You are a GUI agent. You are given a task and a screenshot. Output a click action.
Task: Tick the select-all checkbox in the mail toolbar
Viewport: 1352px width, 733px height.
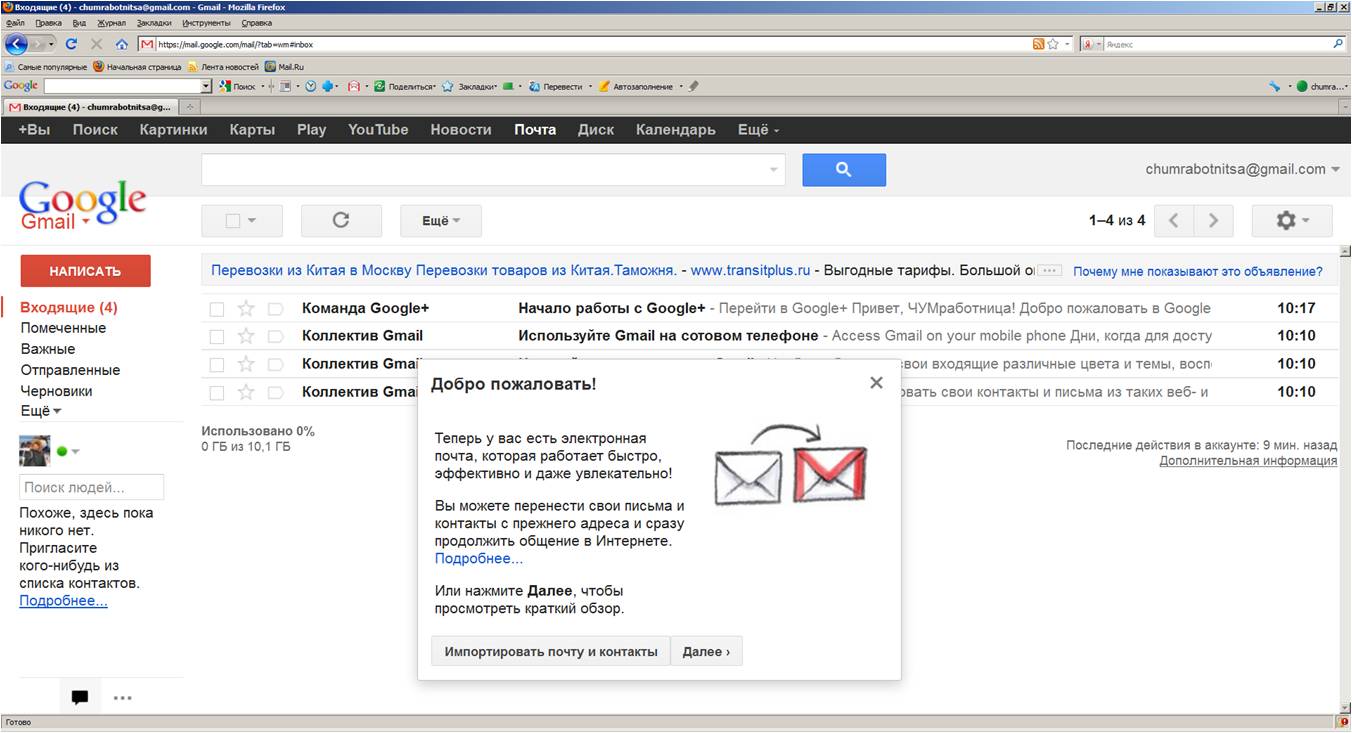(x=233, y=221)
